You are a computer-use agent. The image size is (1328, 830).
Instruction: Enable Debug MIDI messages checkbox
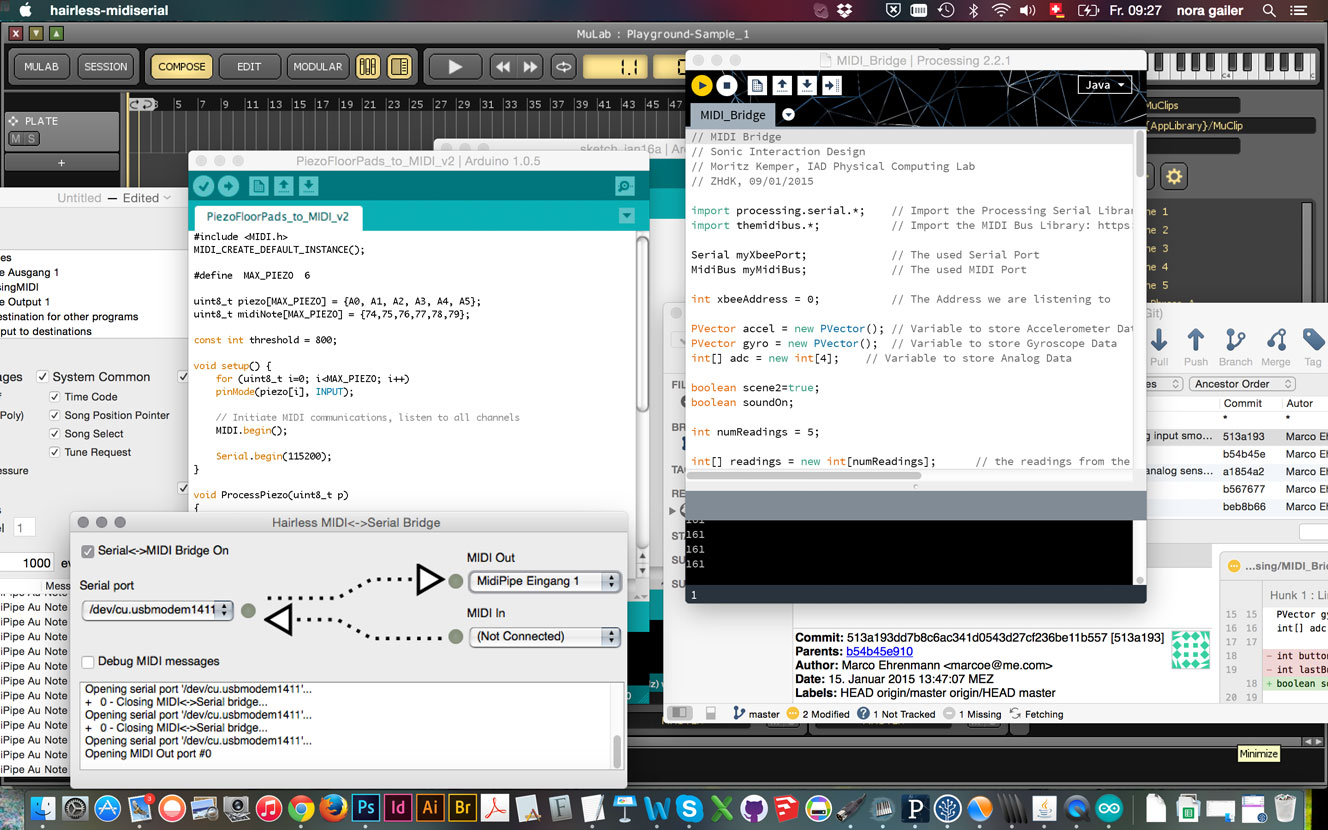88,662
